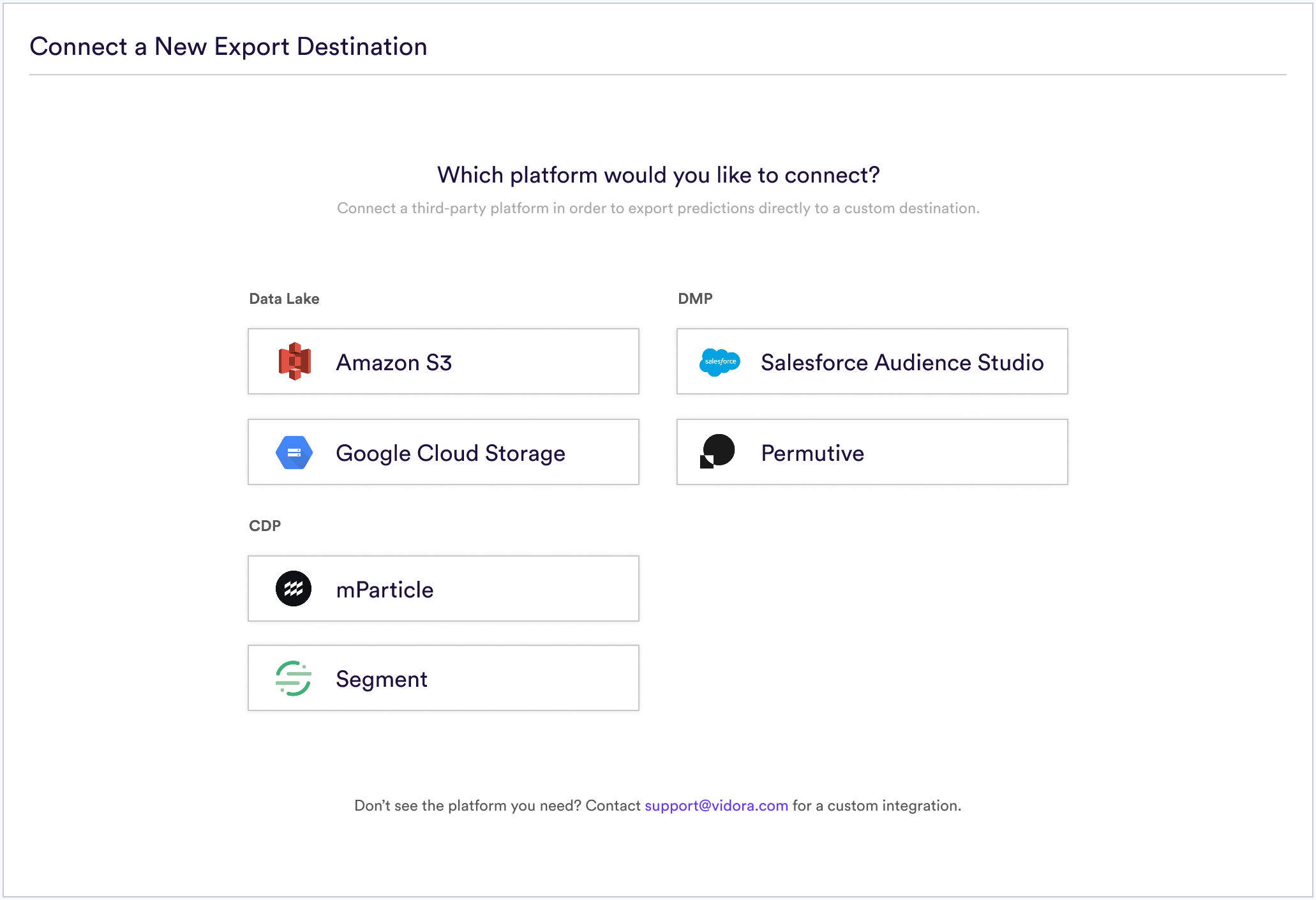This screenshot has height=900, width=1316.
Task: Choose Google Cloud Storage destination
Action: [x=444, y=452]
